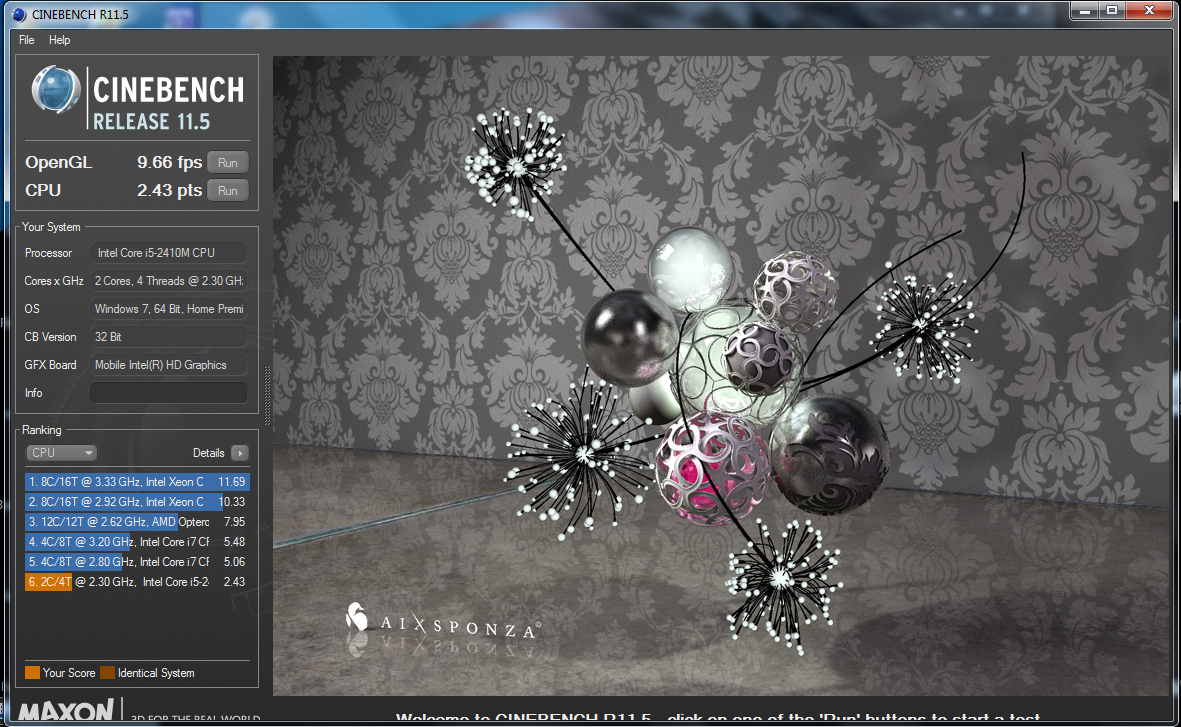Run the CPU benchmark test
This screenshot has width=1181, height=727.
click(x=227, y=191)
